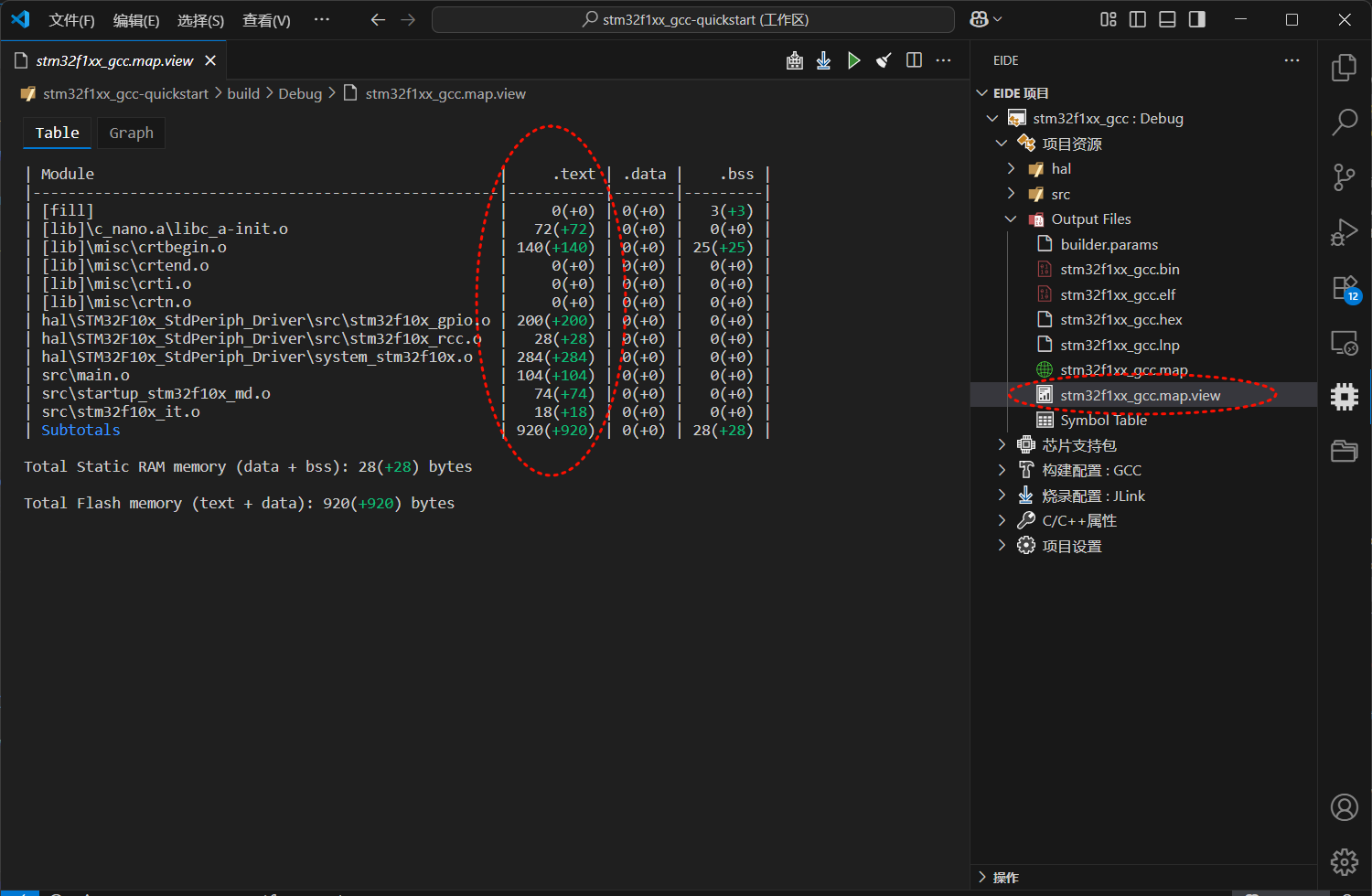1372x896 pixels.
Task: Click the Build project icon in editor toolbar
Action: pos(795,60)
